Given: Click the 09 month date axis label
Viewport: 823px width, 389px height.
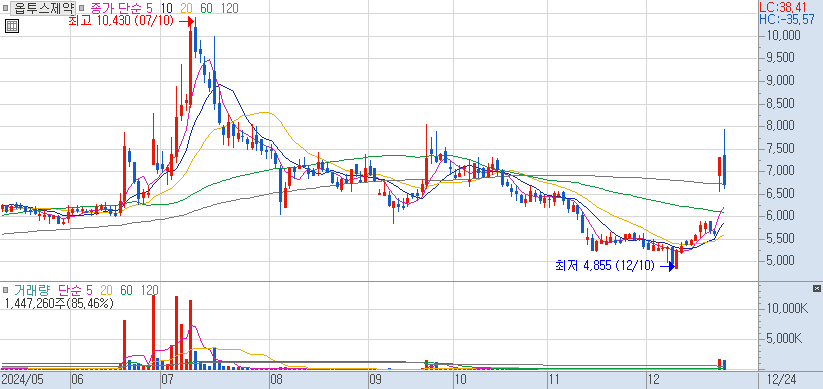Looking at the screenshot, I should (x=374, y=379).
